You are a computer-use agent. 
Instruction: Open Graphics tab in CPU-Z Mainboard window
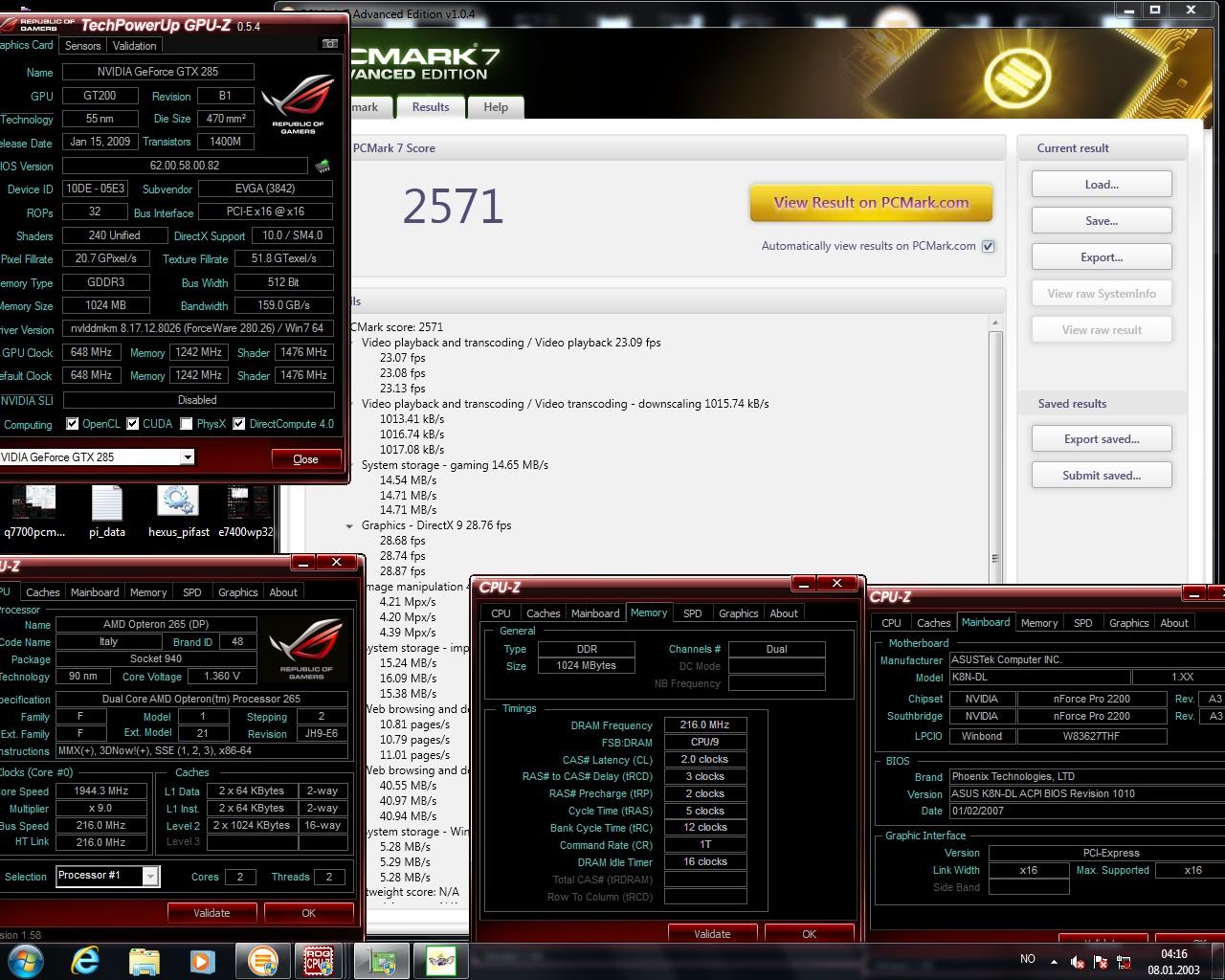tap(1129, 623)
